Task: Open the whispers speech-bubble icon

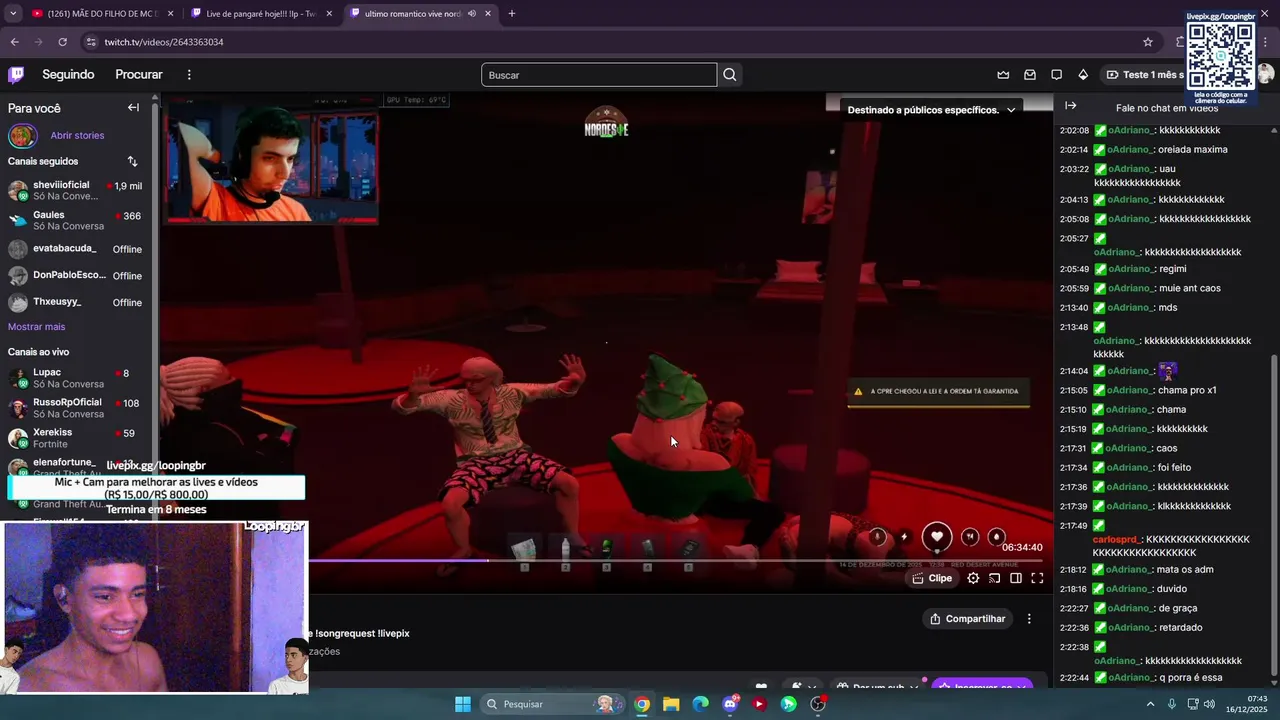Action: [1056, 75]
